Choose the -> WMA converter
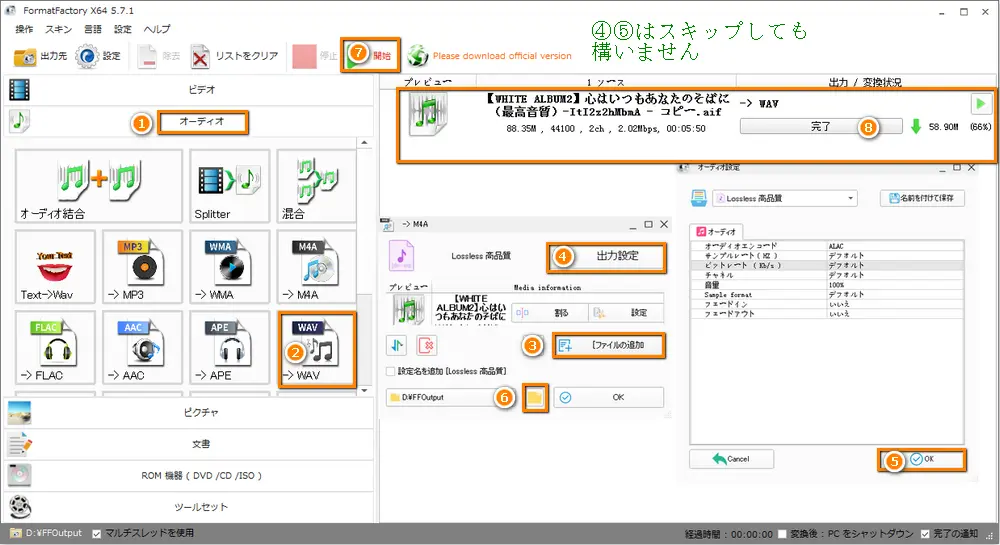The image size is (1000, 545). (230, 266)
